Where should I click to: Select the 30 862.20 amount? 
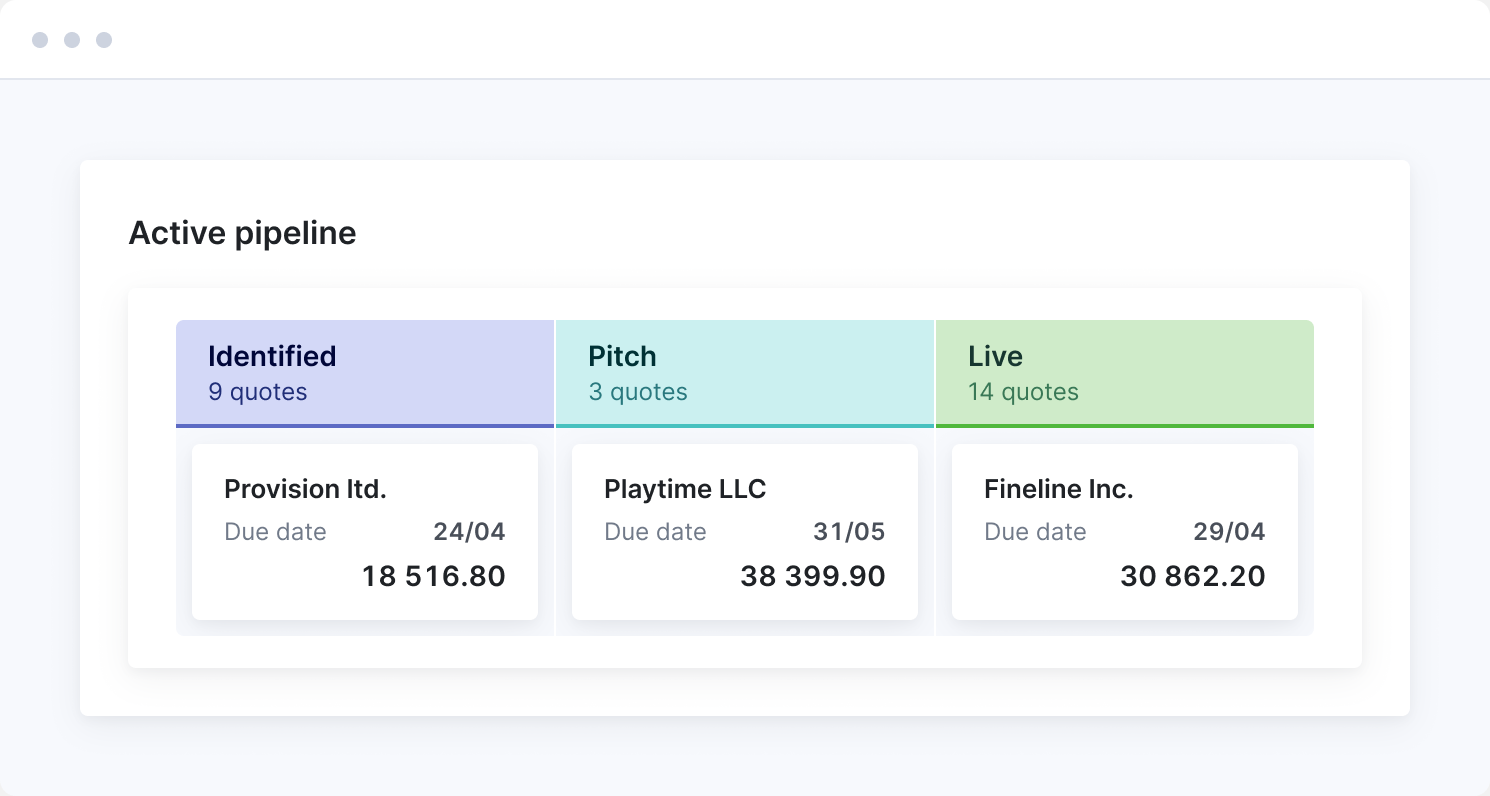1192,576
